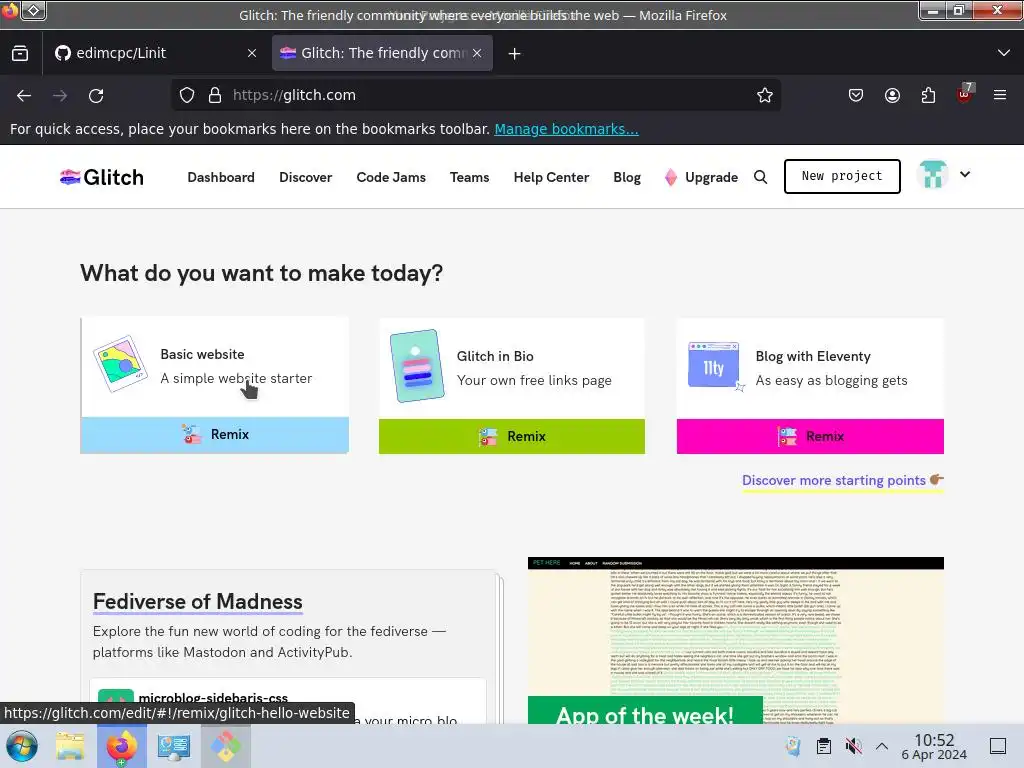The image size is (1024, 768).
Task: Click the user avatar picture
Action: point(933,175)
